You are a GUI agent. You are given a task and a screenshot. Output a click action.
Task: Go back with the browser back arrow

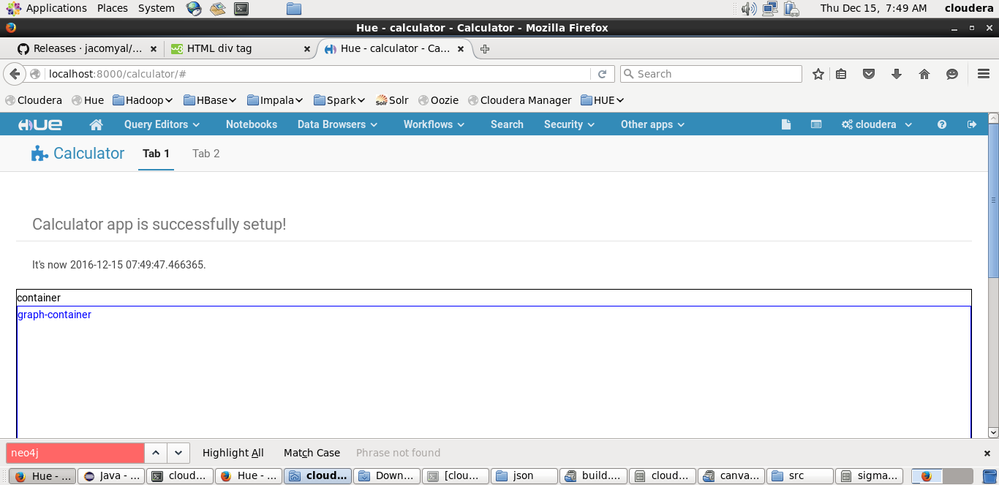pyautogui.click(x=14, y=74)
